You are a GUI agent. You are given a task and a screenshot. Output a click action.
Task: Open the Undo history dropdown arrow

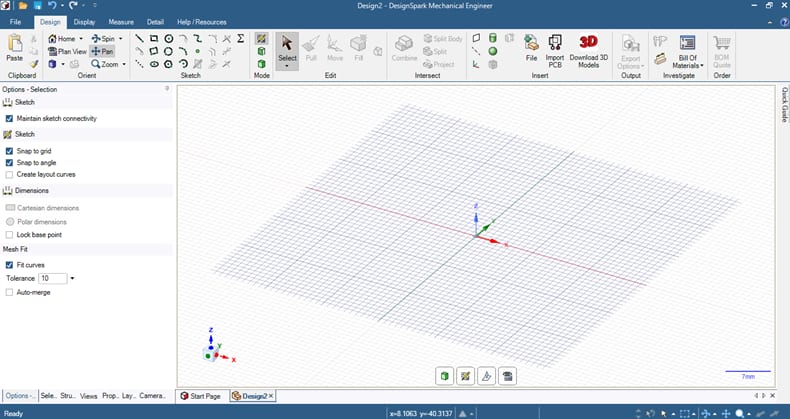(x=61, y=6)
